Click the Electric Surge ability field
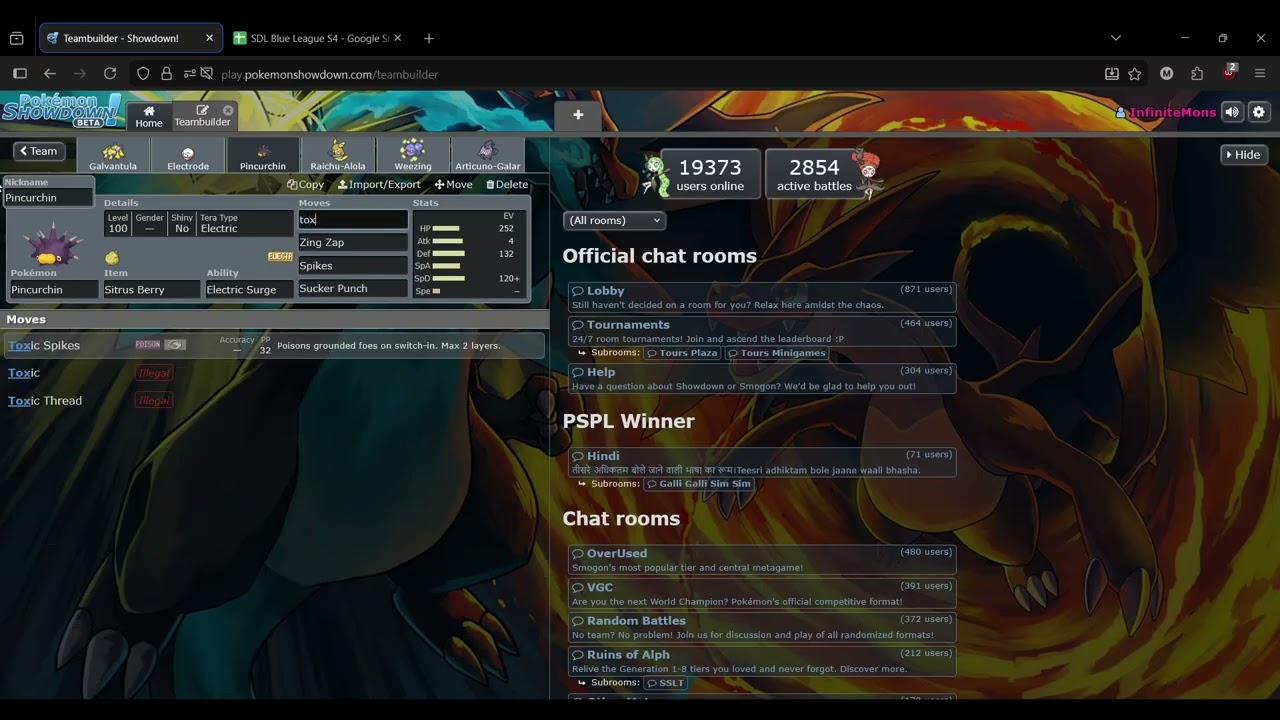1280x720 pixels. [x=248, y=290]
